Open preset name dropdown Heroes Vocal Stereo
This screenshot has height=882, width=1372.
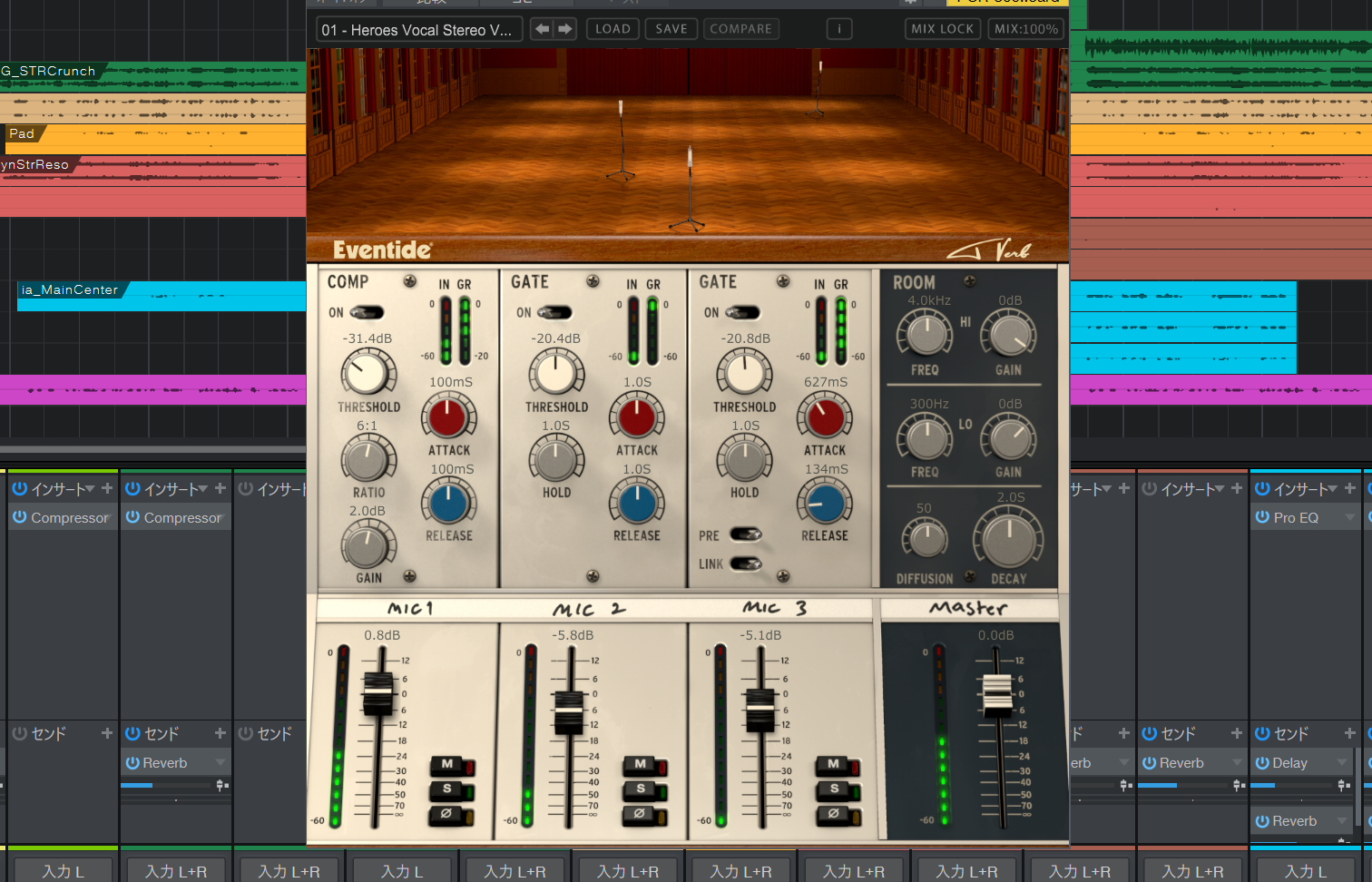click(x=418, y=30)
